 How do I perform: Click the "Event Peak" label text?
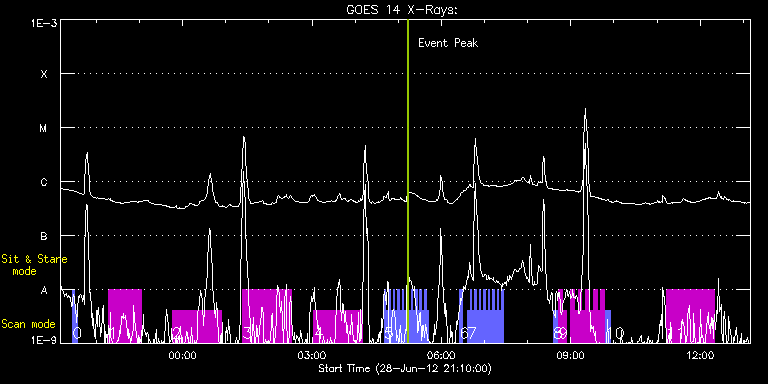coord(448,43)
